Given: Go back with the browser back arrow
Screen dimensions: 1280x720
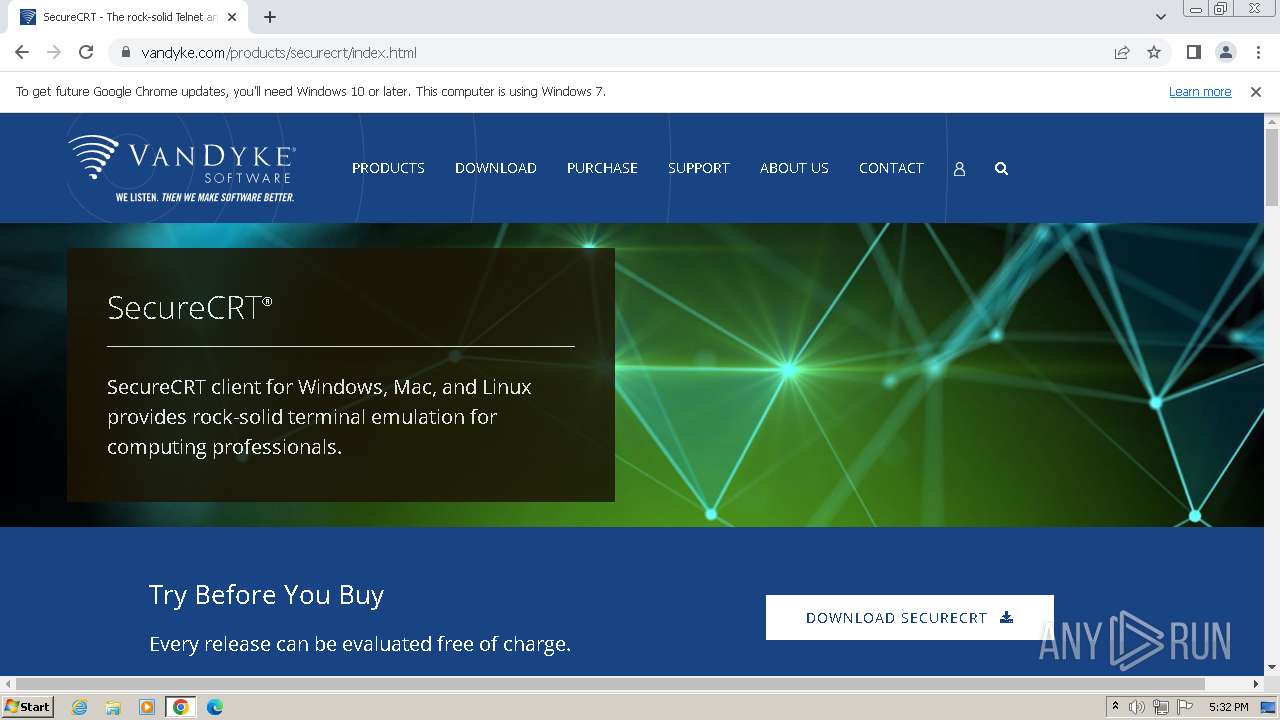Looking at the screenshot, I should pyautogui.click(x=22, y=52).
